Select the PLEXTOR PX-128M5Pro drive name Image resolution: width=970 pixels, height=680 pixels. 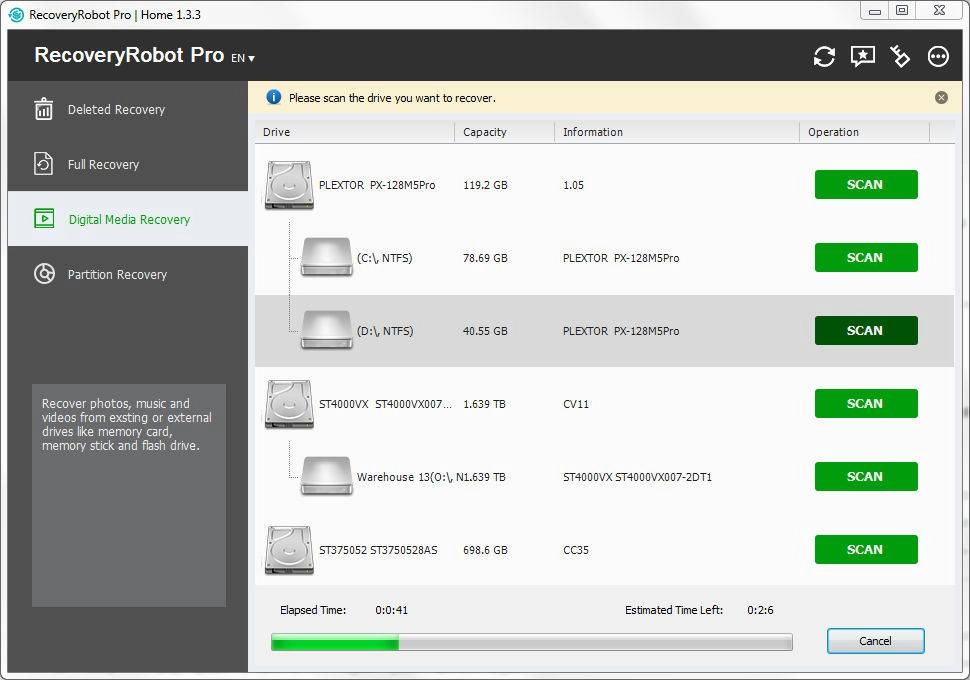click(377, 185)
